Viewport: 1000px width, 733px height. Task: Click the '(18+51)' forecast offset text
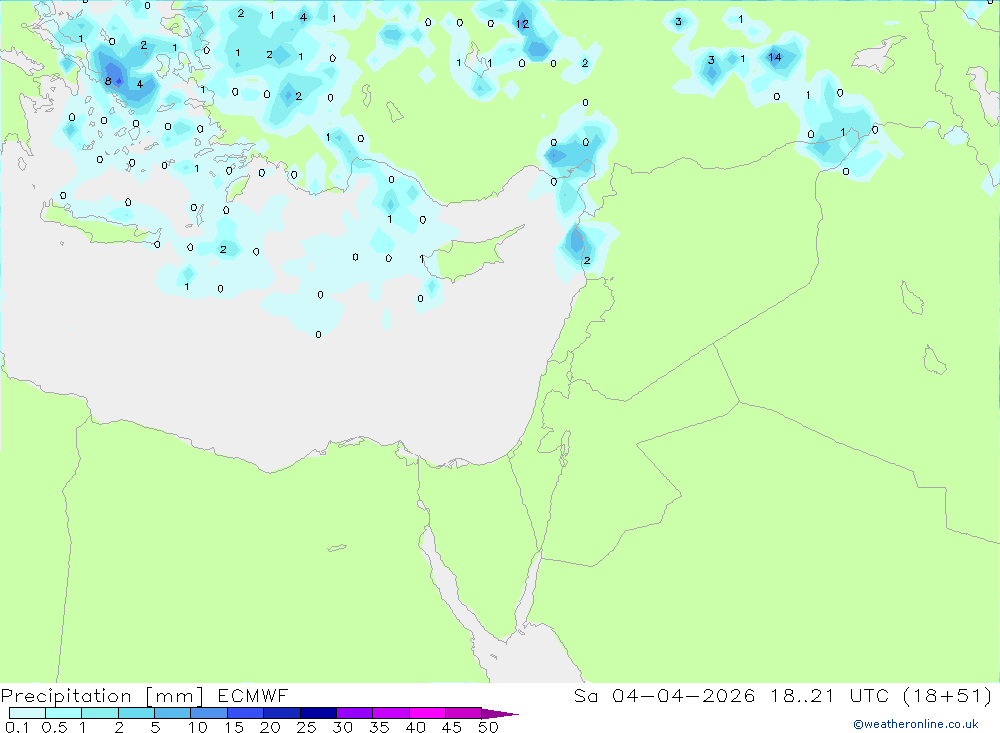(x=948, y=696)
